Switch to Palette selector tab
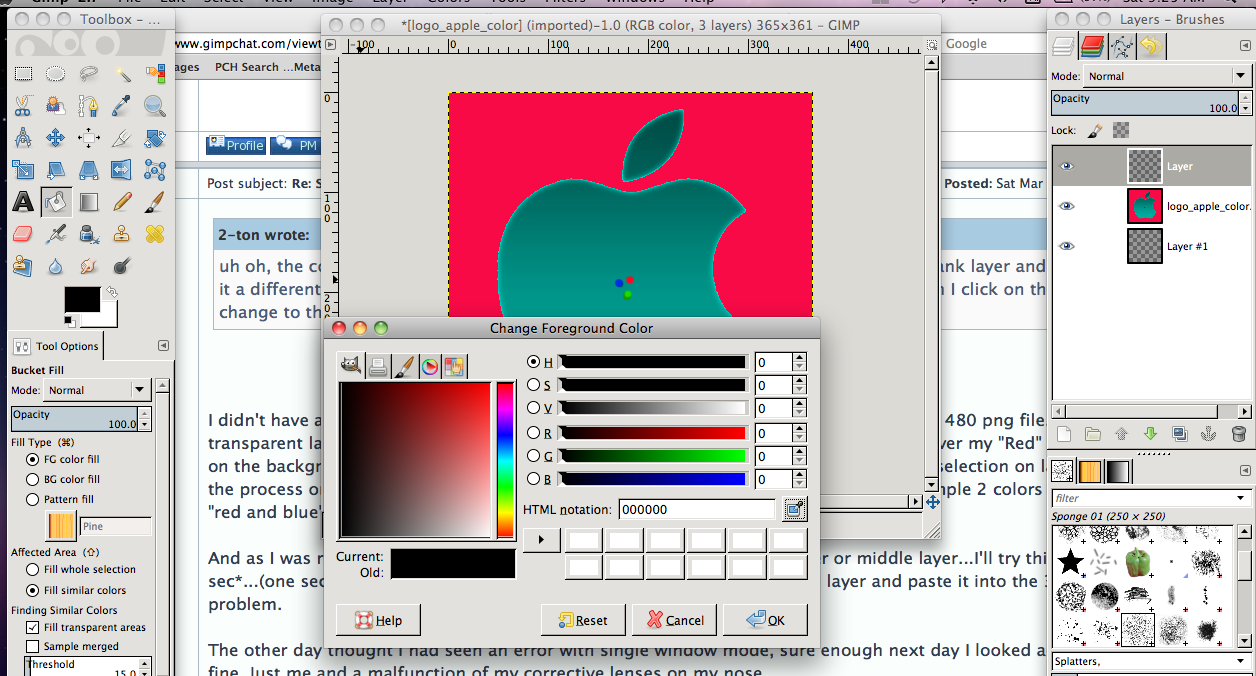This screenshot has height=676, width=1256. pyautogui.click(x=455, y=366)
